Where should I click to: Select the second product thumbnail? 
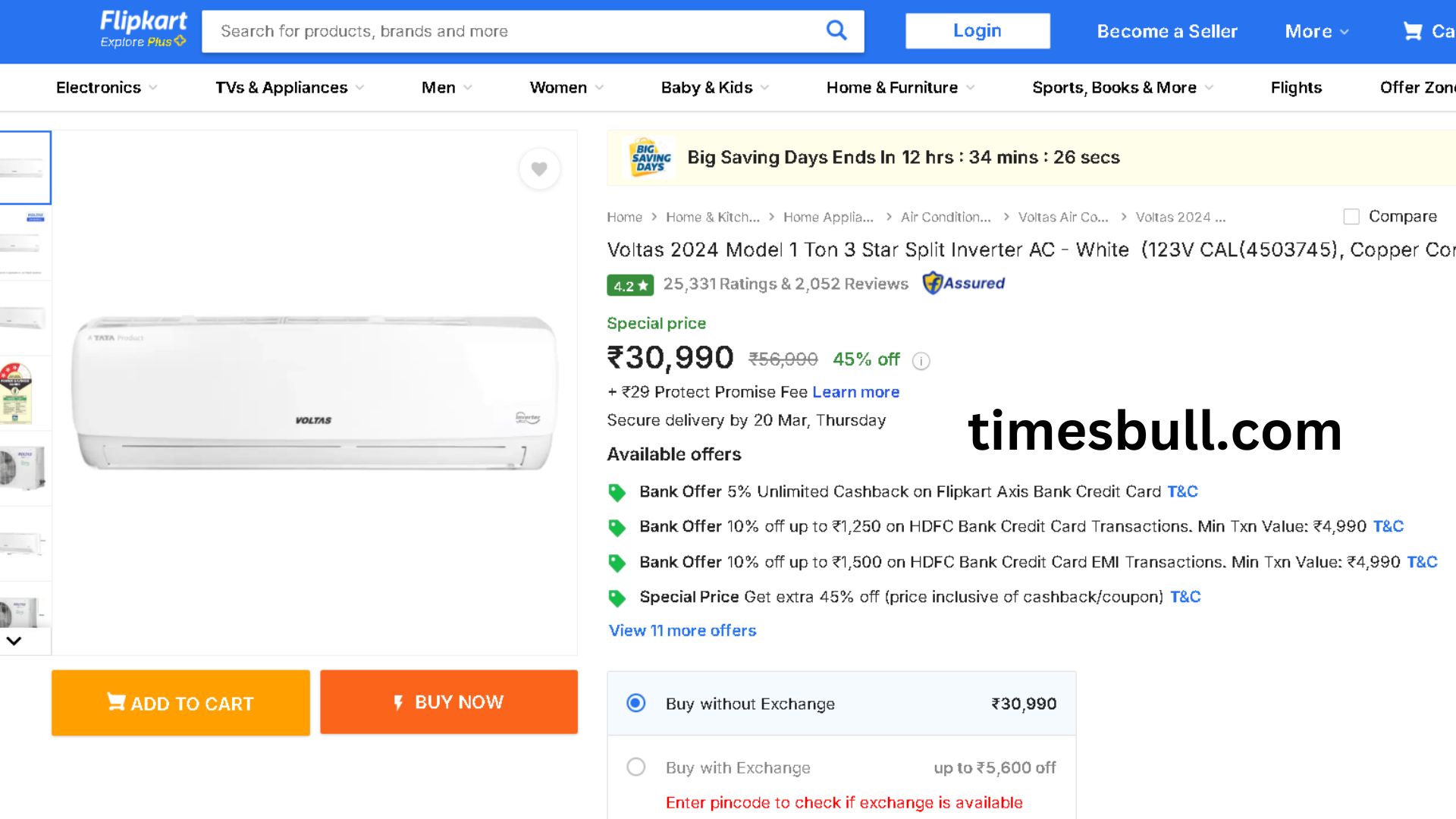click(x=25, y=243)
